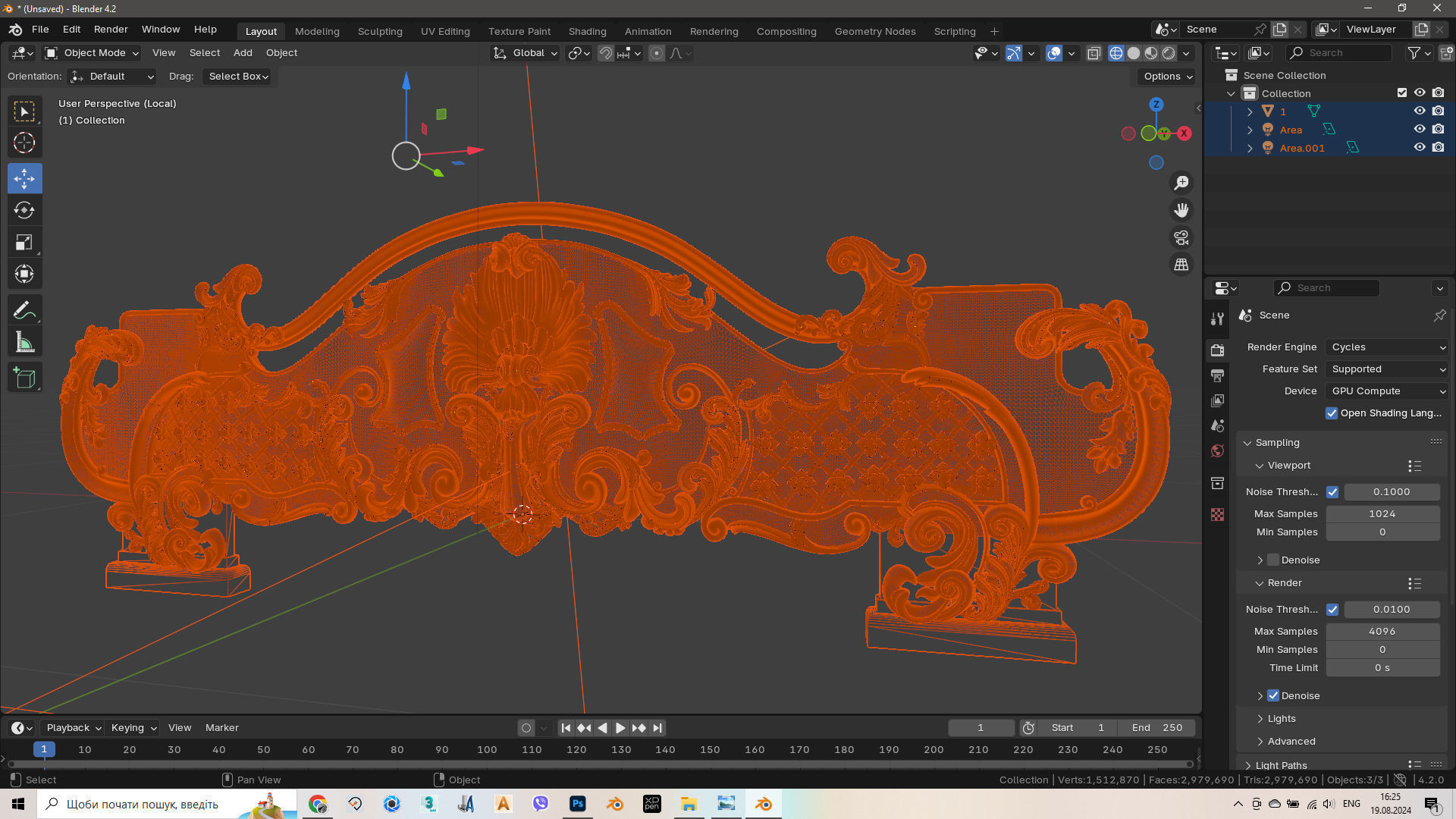The image size is (1456, 819).
Task: Select the Move tool
Action: click(x=24, y=178)
